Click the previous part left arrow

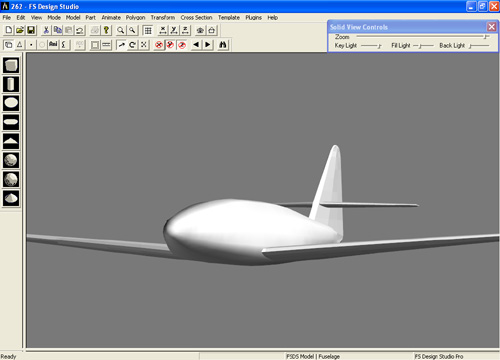click(x=196, y=45)
